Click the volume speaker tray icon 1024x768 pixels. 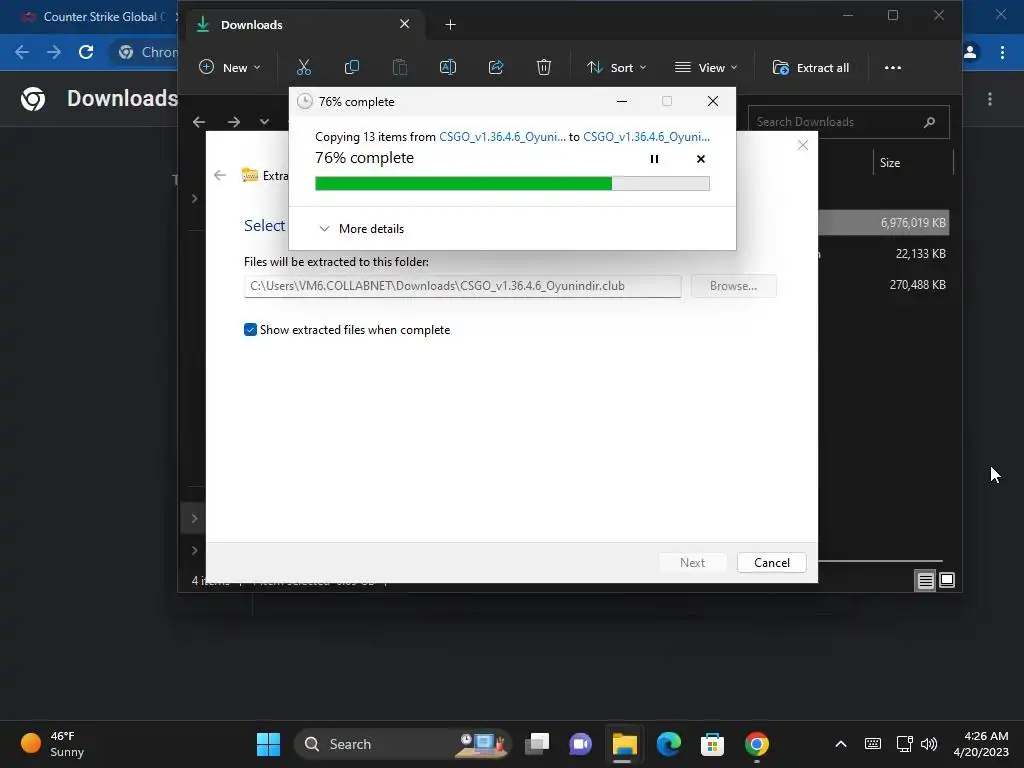(929, 744)
